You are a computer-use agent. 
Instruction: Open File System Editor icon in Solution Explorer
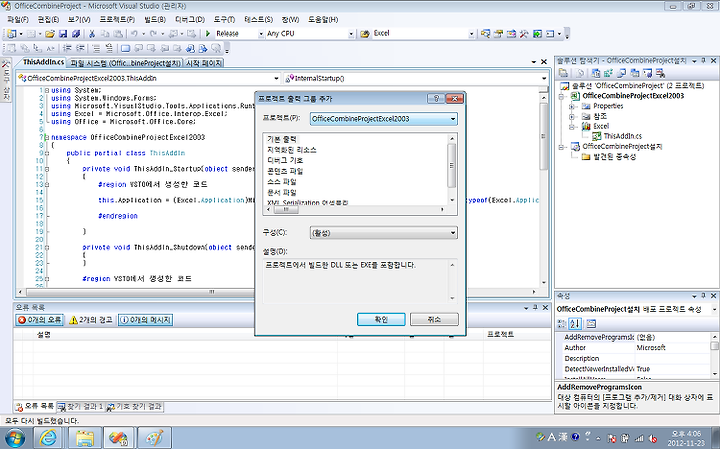(x=596, y=73)
